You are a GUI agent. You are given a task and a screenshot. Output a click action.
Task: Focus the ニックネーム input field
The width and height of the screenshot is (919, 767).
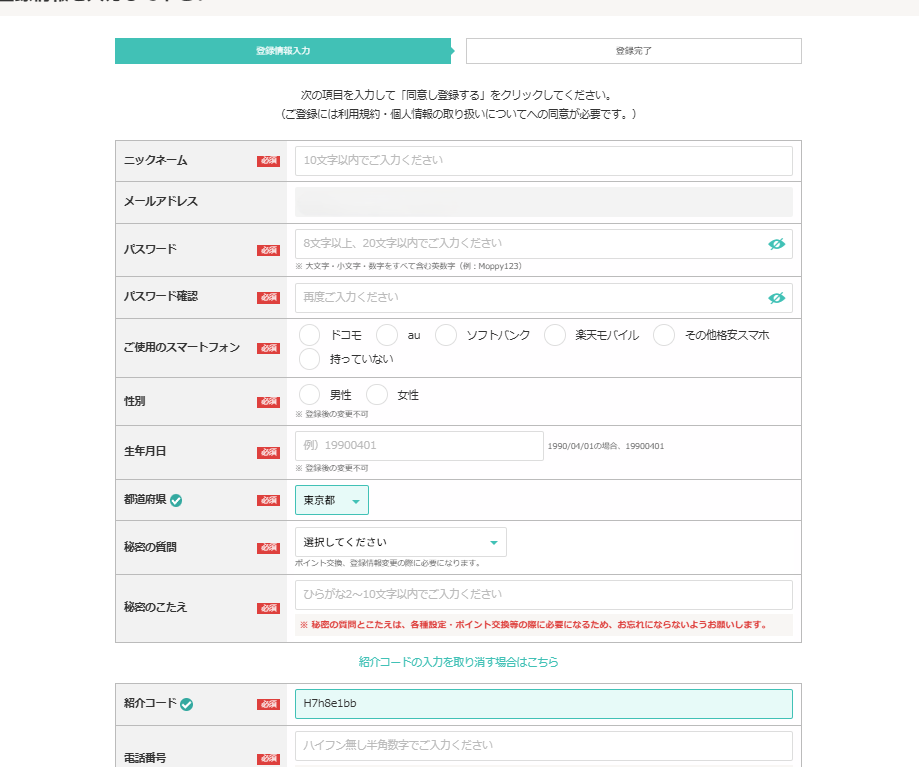point(544,161)
